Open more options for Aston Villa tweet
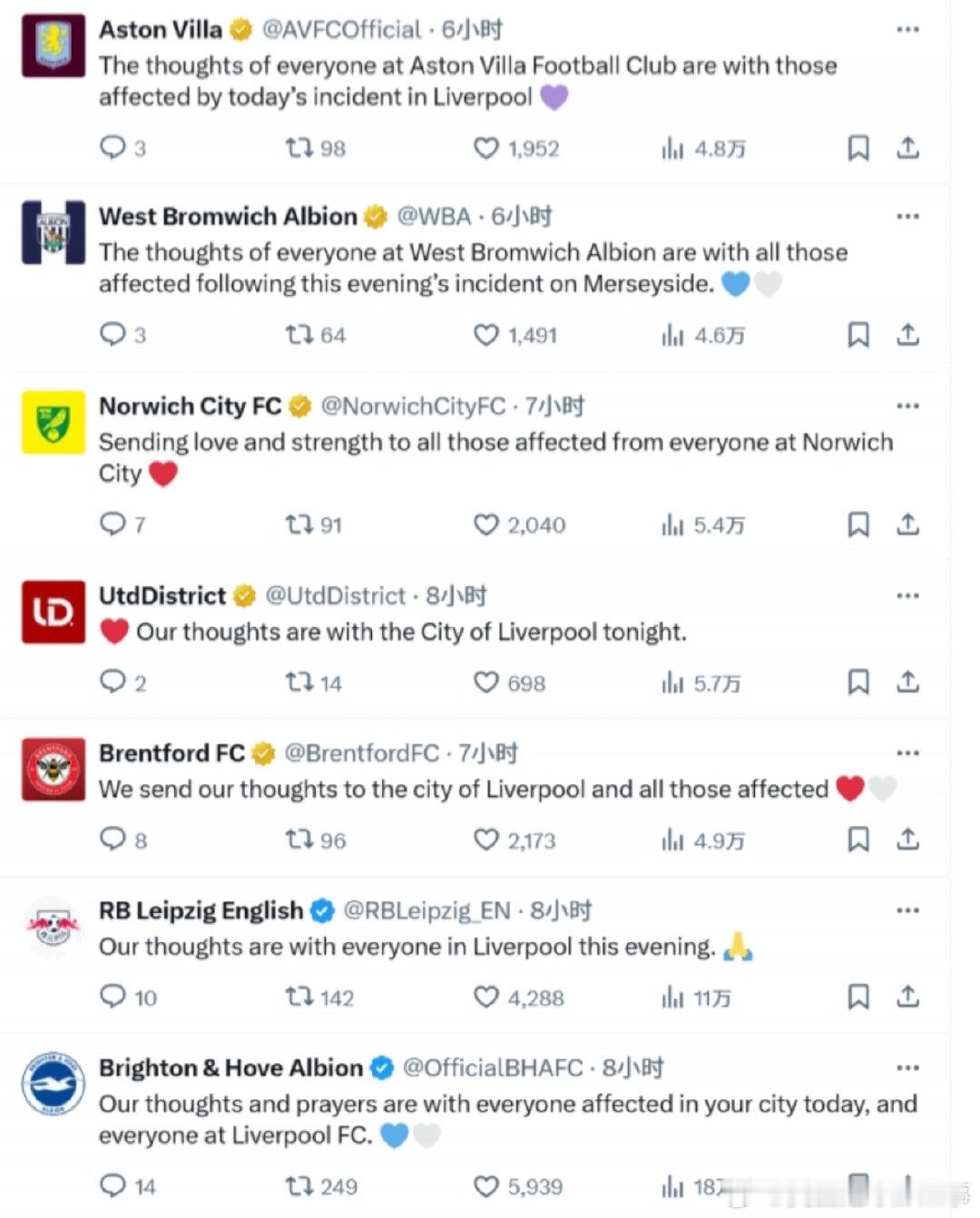This screenshot has height=1218, width=980. coord(907,30)
